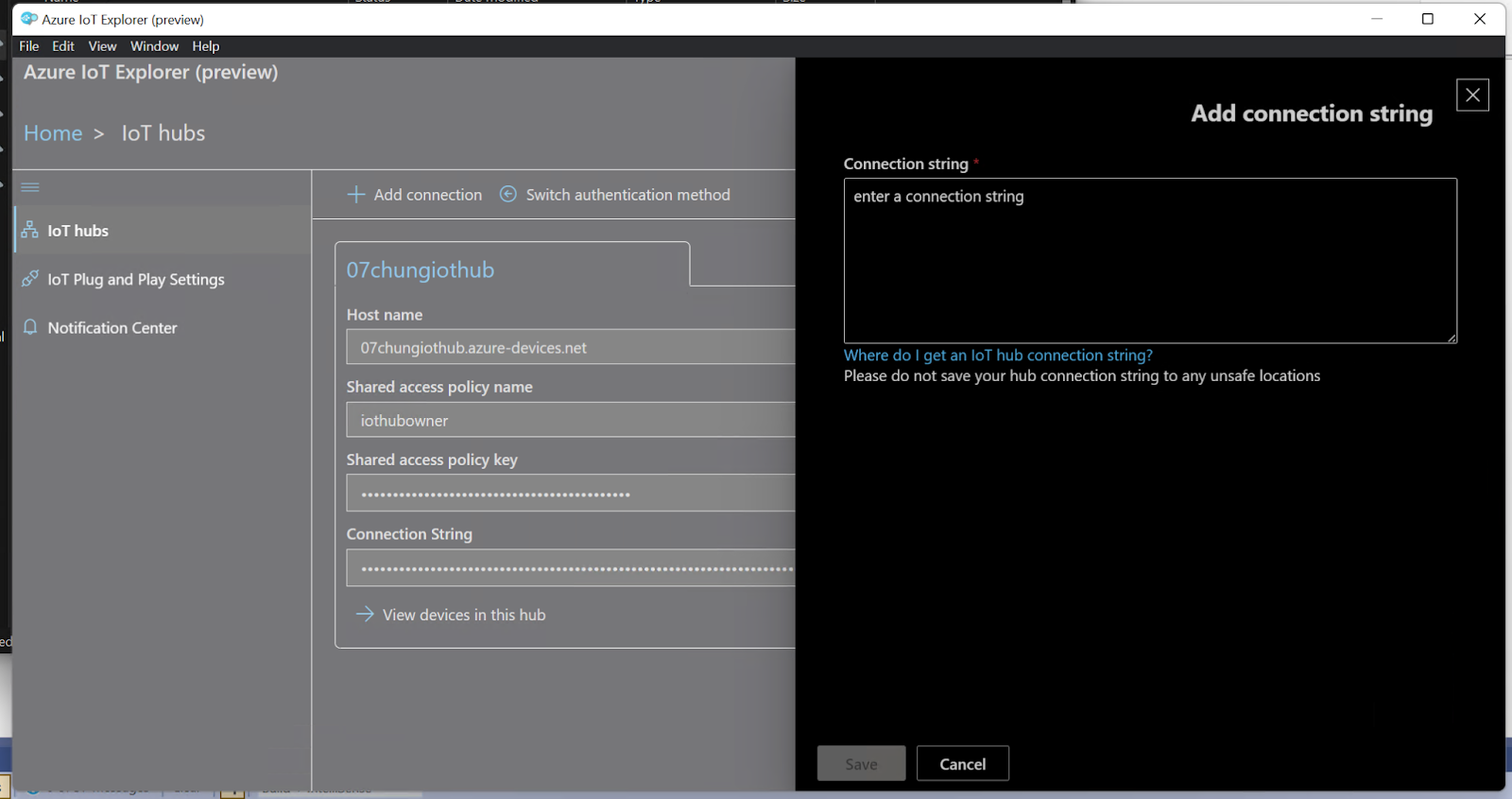Click Switch authentication method text
1512x799 pixels.
point(628,195)
